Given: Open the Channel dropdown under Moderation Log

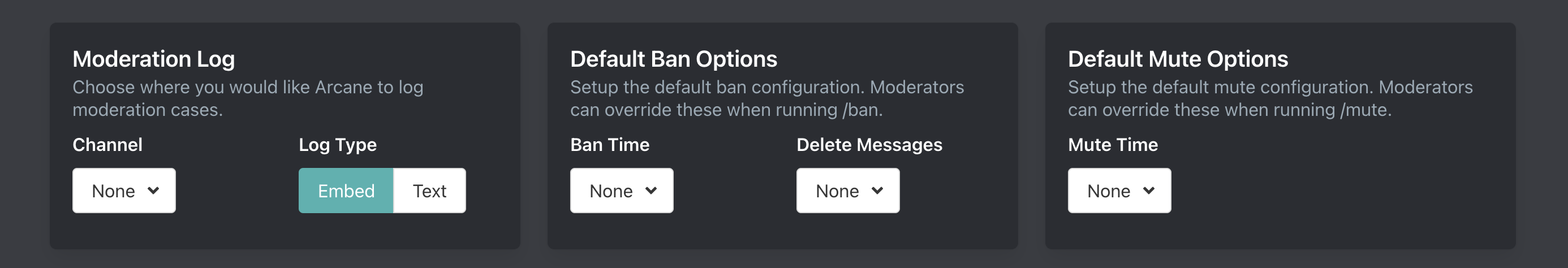Looking at the screenshot, I should tap(123, 191).
